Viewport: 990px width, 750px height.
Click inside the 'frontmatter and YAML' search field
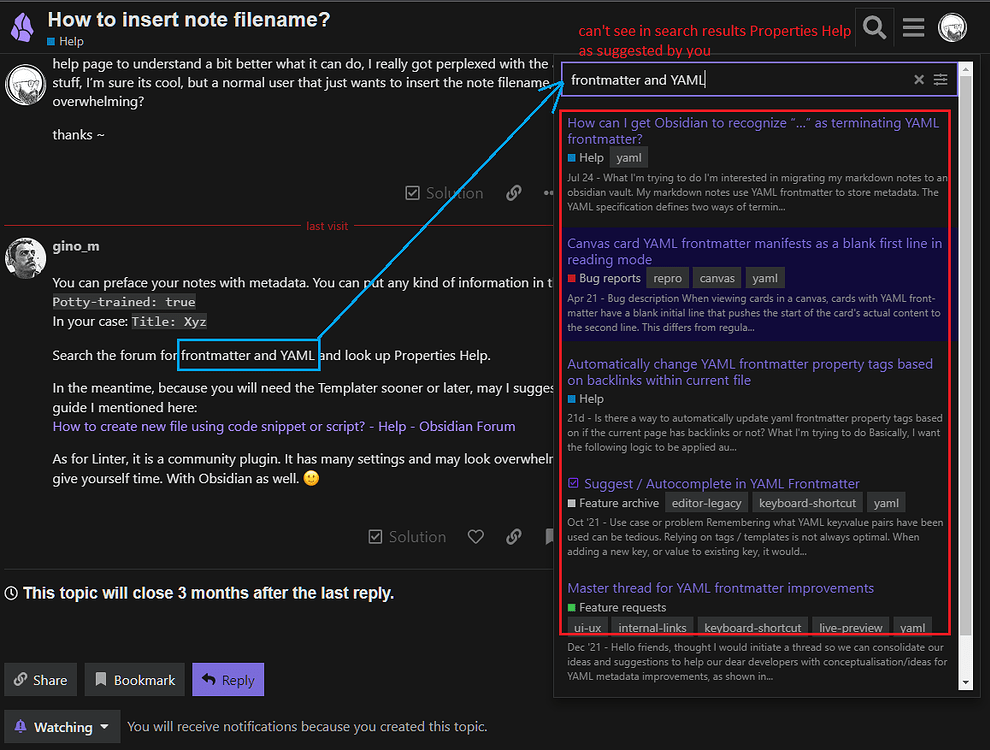(x=700, y=78)
